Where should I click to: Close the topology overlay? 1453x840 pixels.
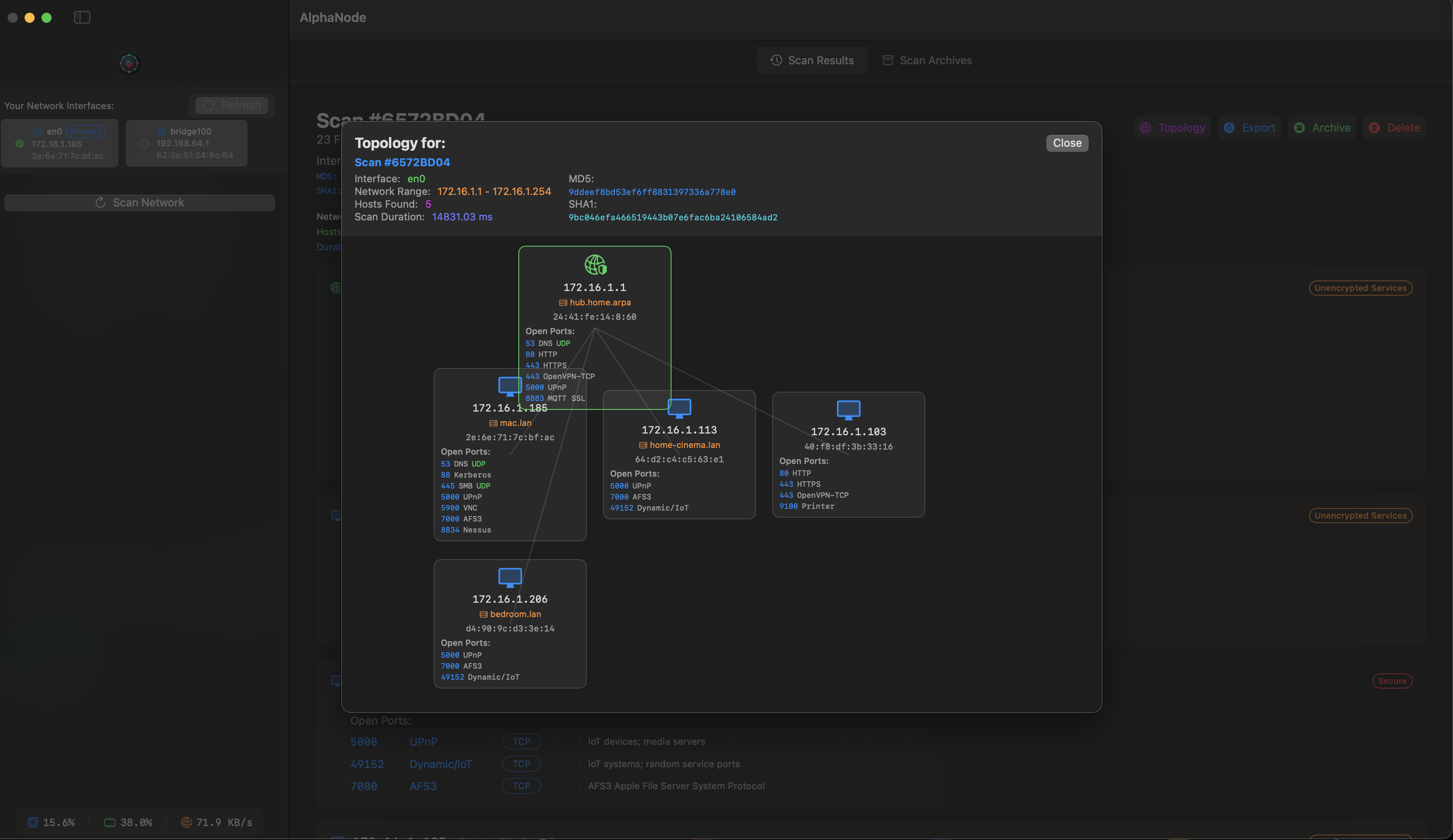1067,143
